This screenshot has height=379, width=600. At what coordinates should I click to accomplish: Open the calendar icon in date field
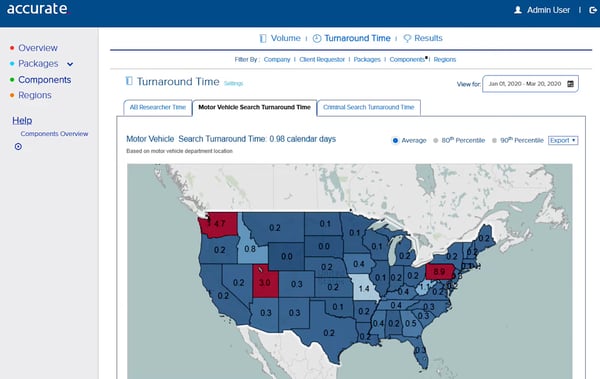570,84
